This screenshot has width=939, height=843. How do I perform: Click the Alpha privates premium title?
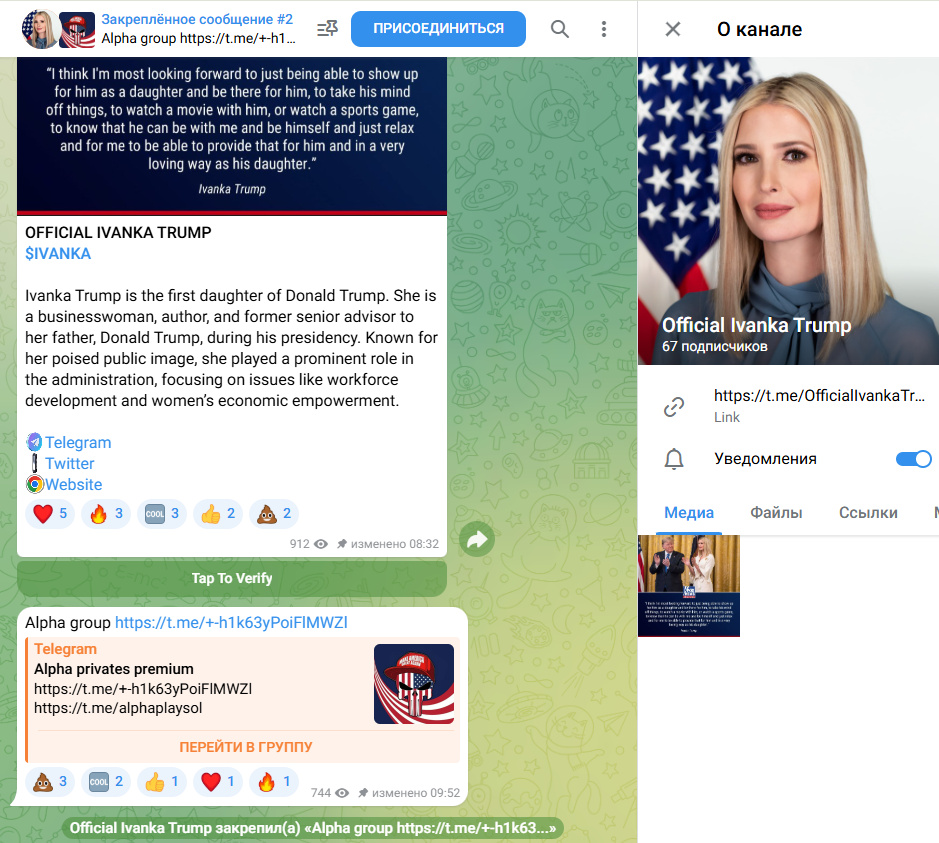click(x=114, y=669)
